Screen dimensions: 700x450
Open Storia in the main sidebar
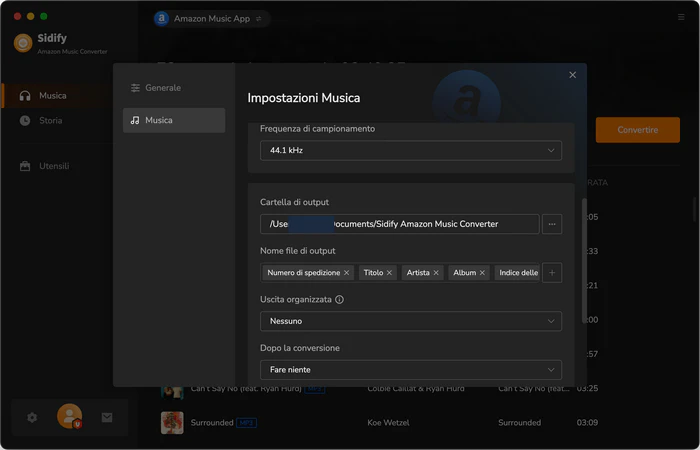[x=50, y=121]
